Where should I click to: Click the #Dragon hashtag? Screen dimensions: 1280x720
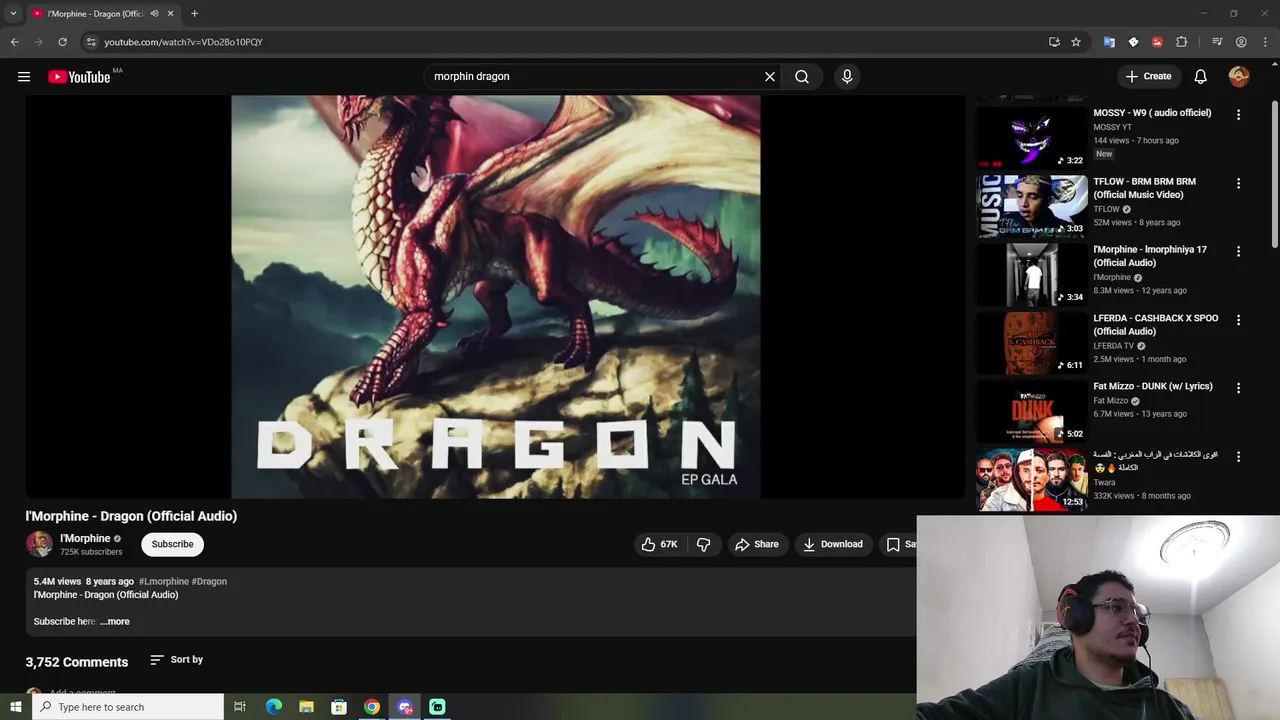209,581
